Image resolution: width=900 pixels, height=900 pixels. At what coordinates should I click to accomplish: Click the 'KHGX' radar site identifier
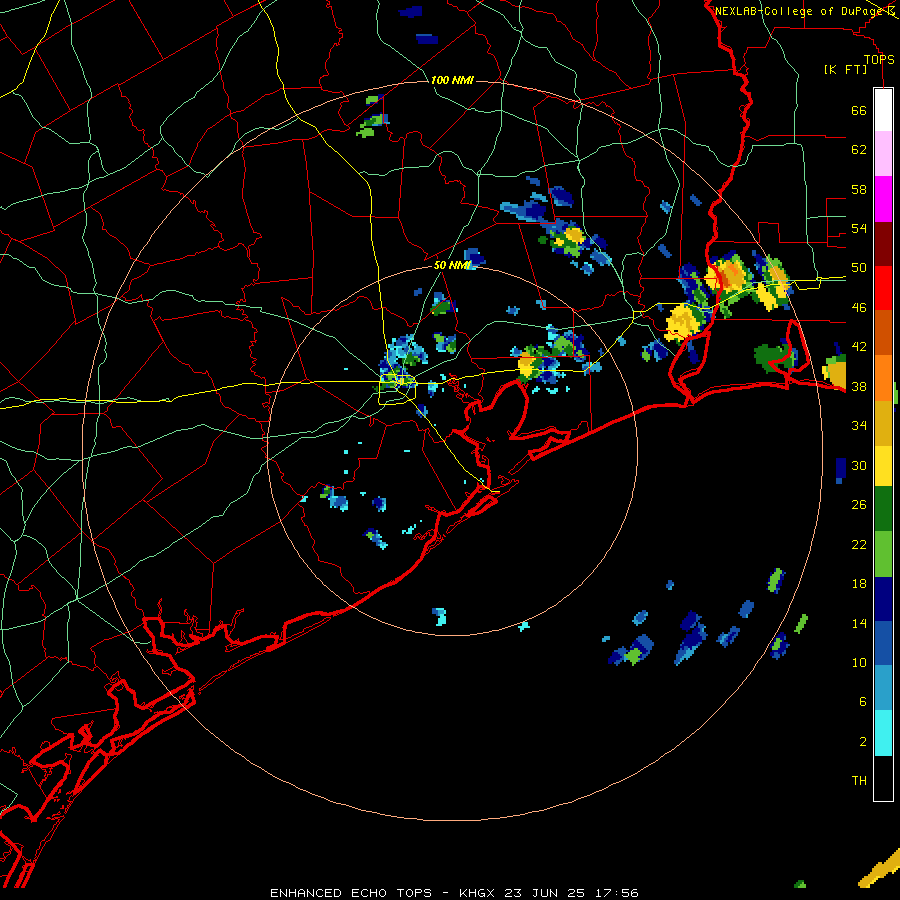point(476,893)
